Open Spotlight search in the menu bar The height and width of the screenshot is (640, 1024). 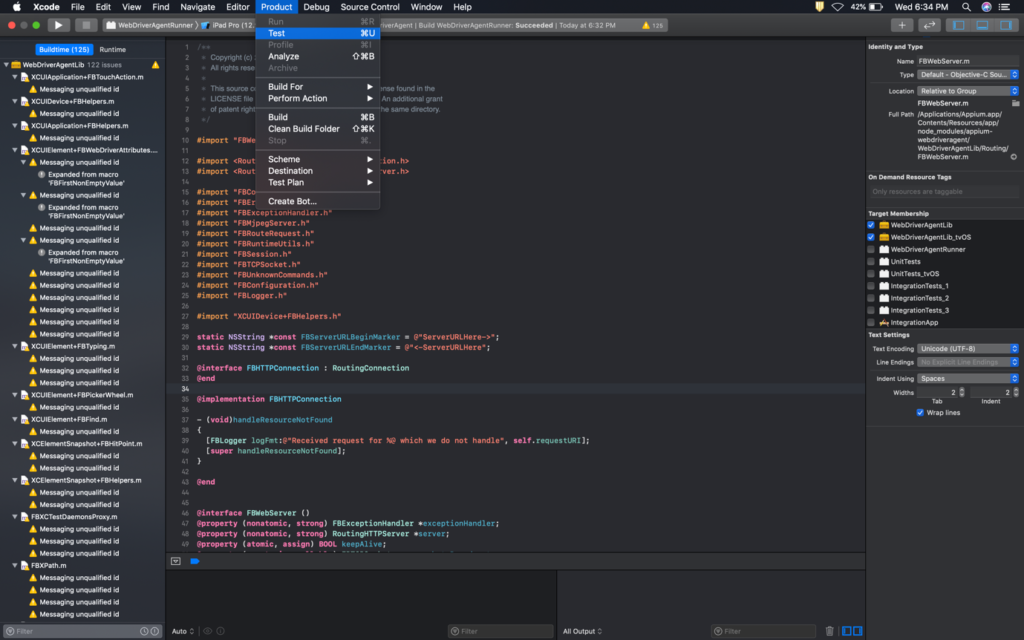[966, 7]
